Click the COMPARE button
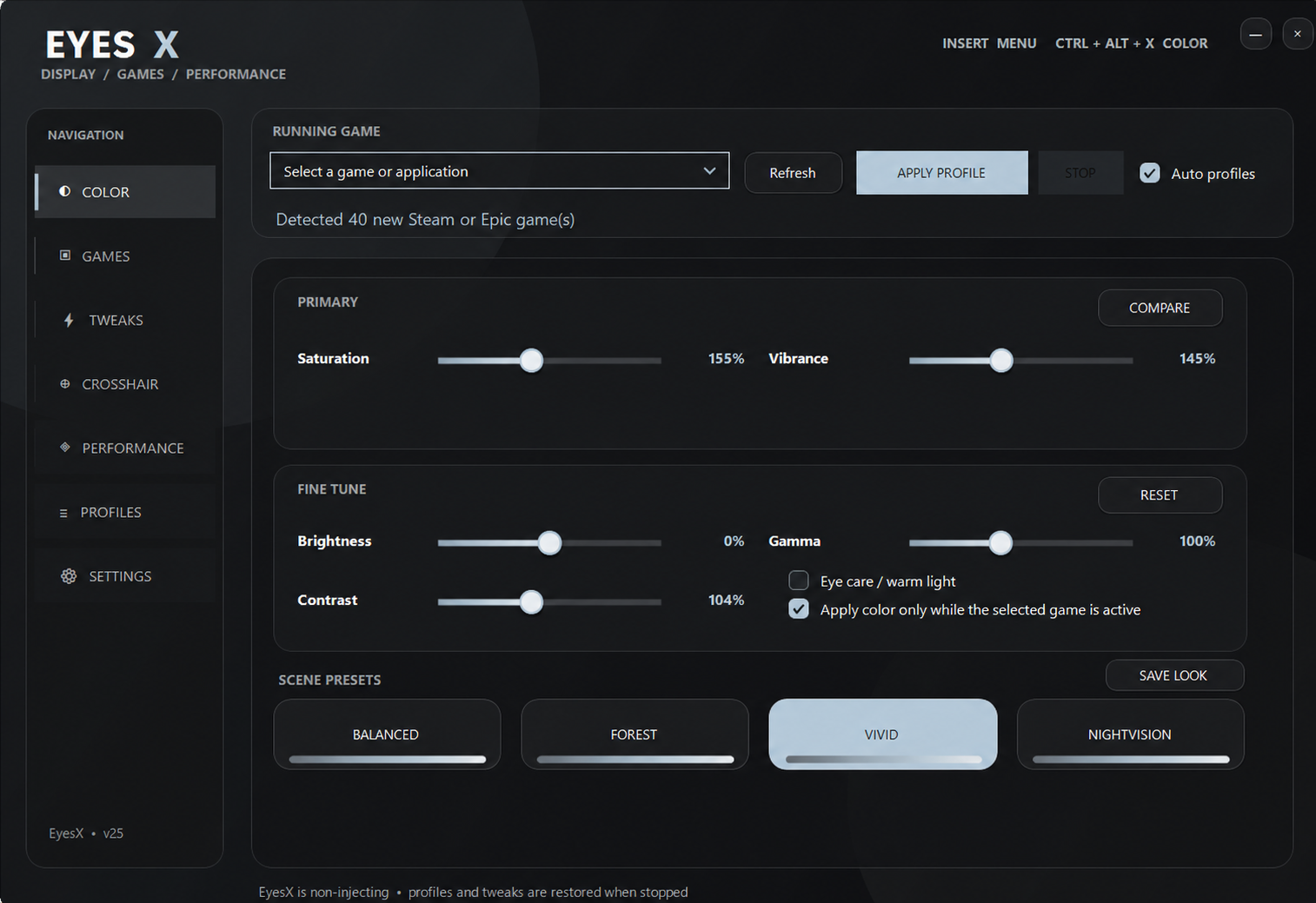1316x903 pixels. coord(1160,308)
